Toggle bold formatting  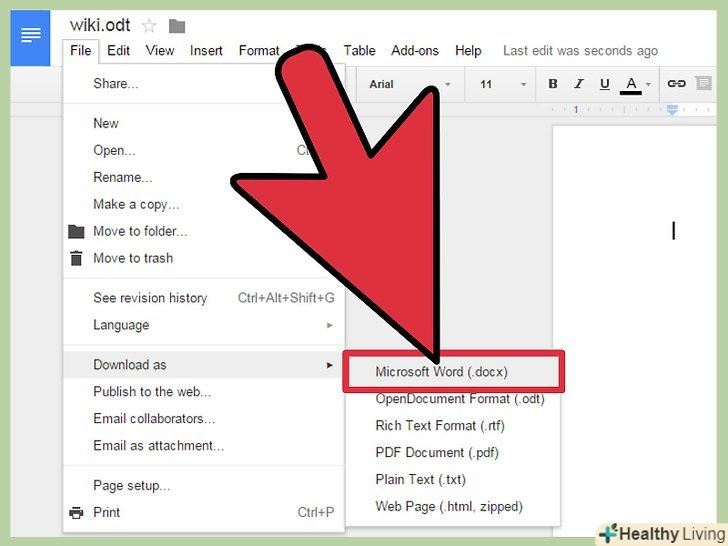[552, 84]
